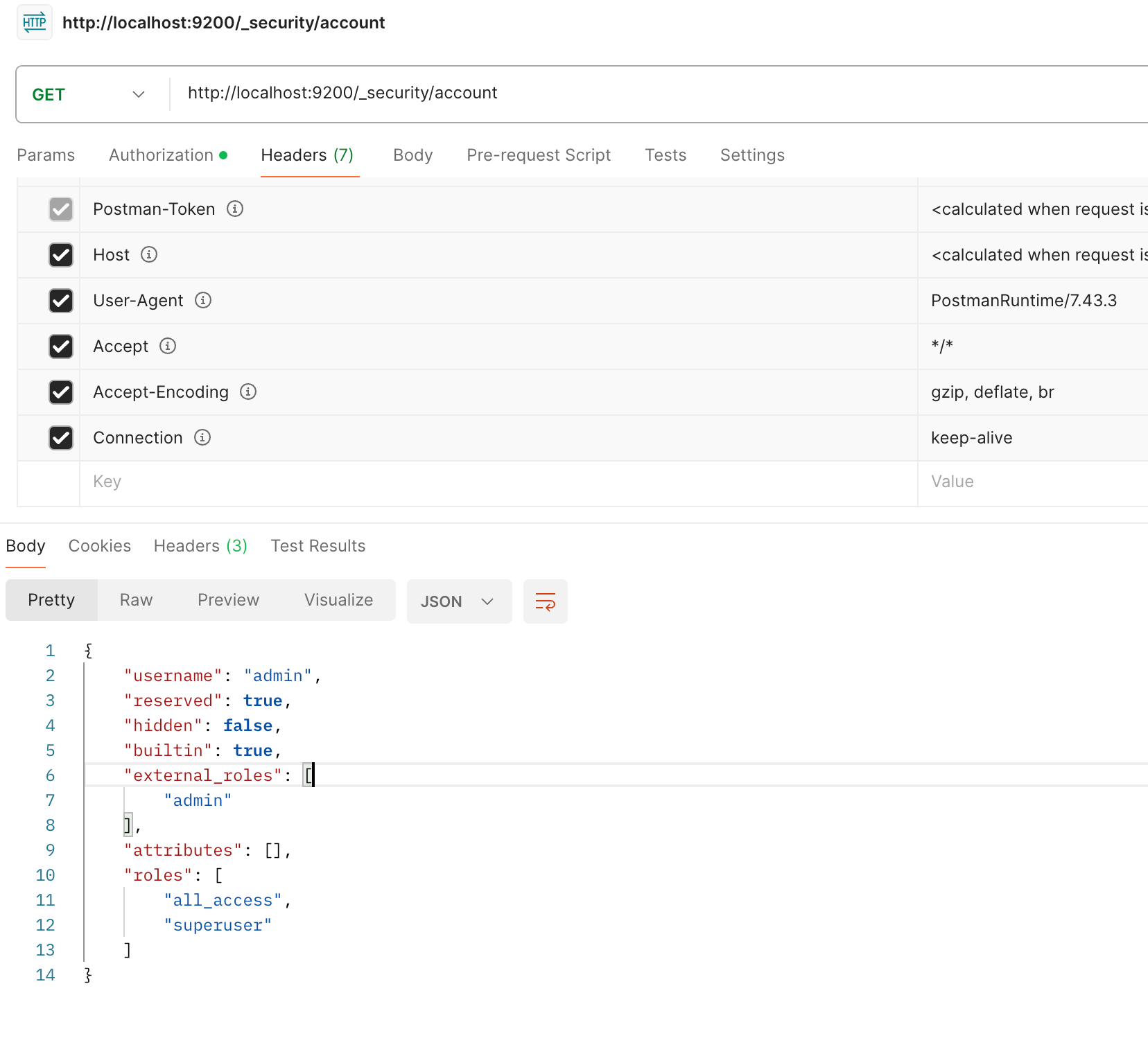Viewport: 1148px width, 1056px height.
Task: Click "external_roles" key in response
Action: click(x=203, y=775)
